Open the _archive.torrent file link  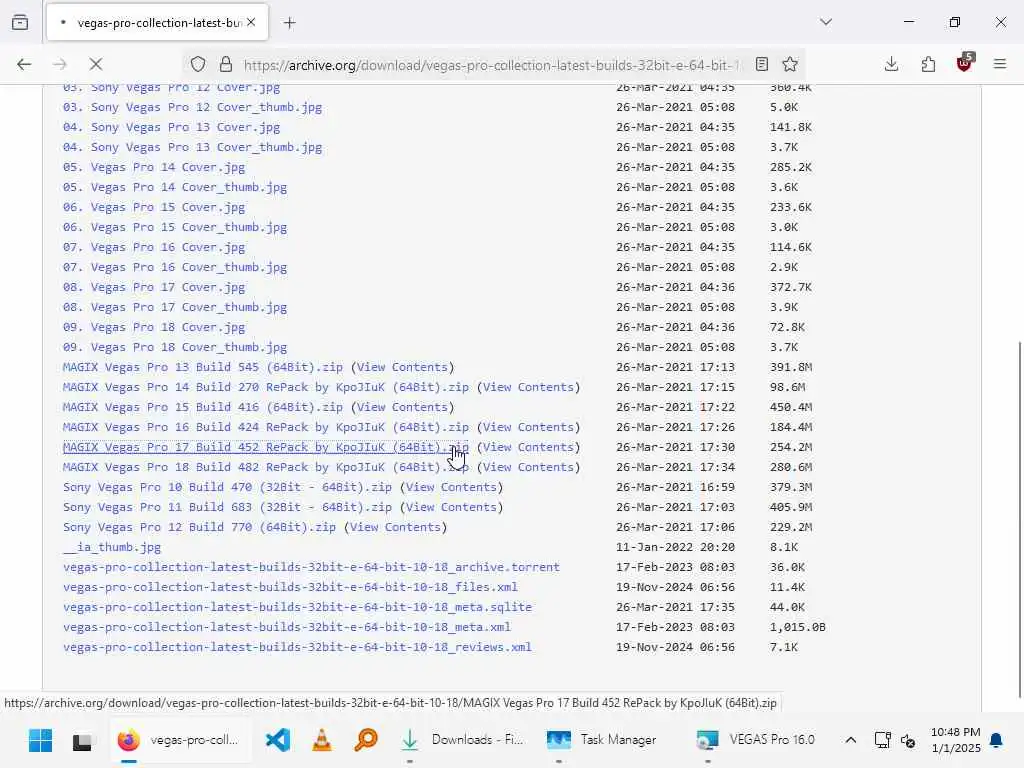[312, 567]
